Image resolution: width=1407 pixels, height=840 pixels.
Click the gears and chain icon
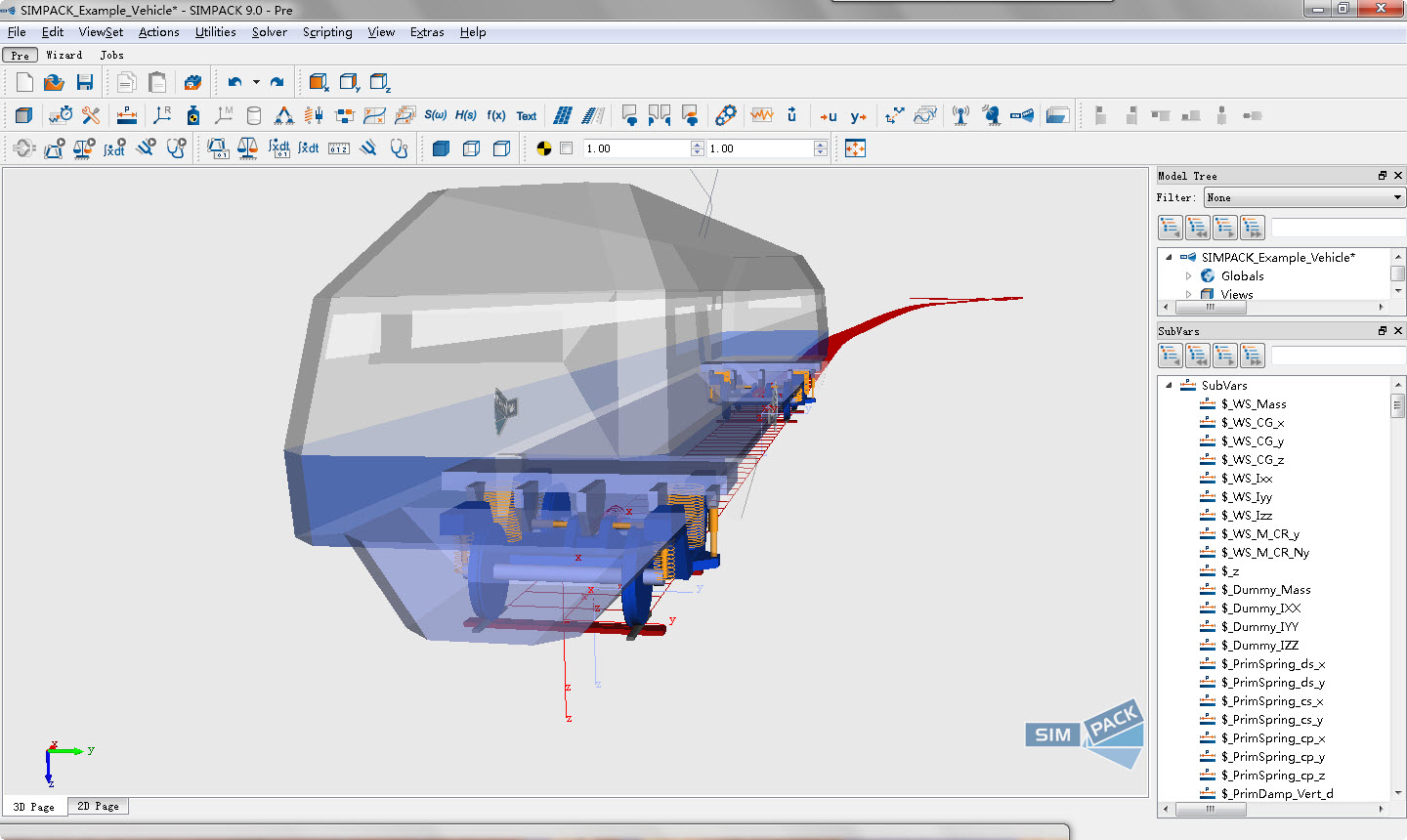(725, 115)
